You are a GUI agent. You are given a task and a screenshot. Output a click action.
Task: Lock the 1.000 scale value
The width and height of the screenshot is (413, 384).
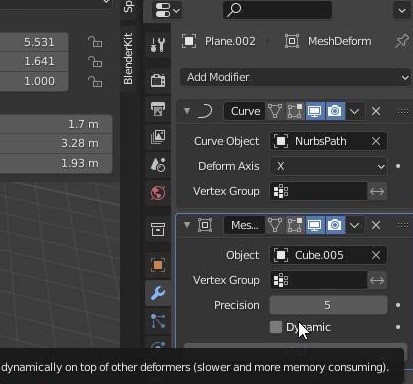(95, 81)
